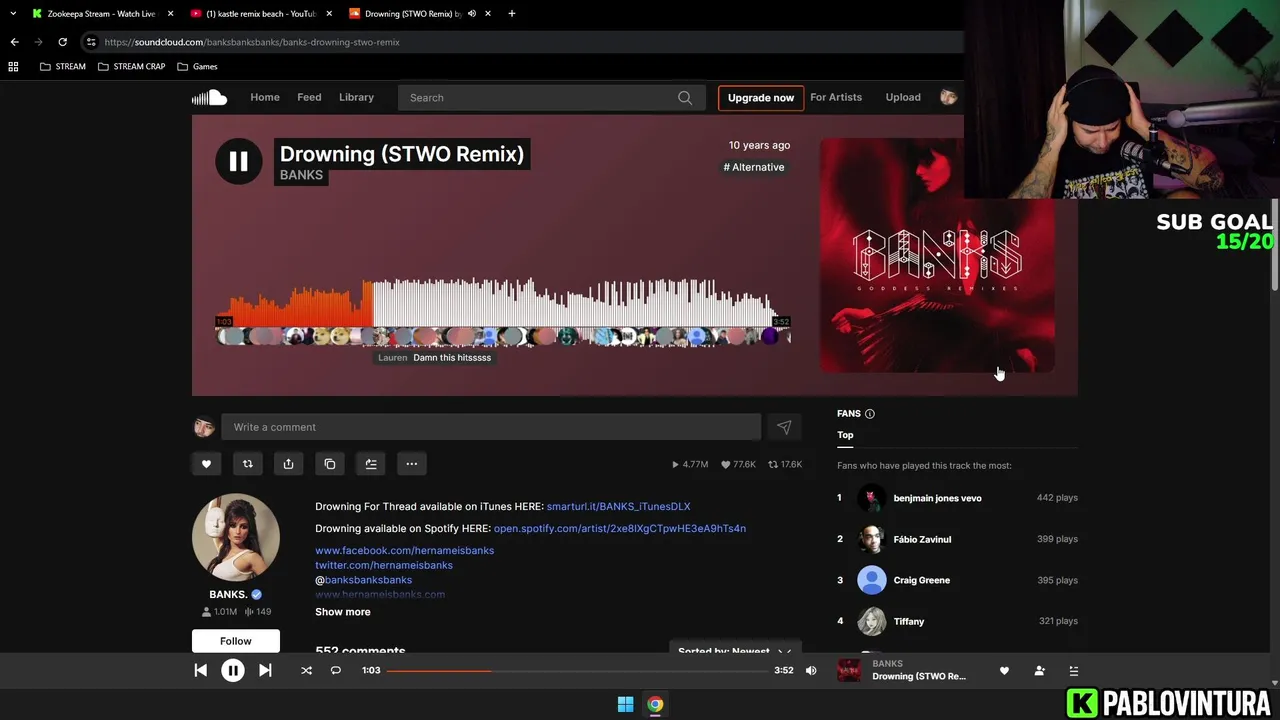The image size is (1280, 720).
Task: Pause the track with the large pause button
Action: point(238,161)
